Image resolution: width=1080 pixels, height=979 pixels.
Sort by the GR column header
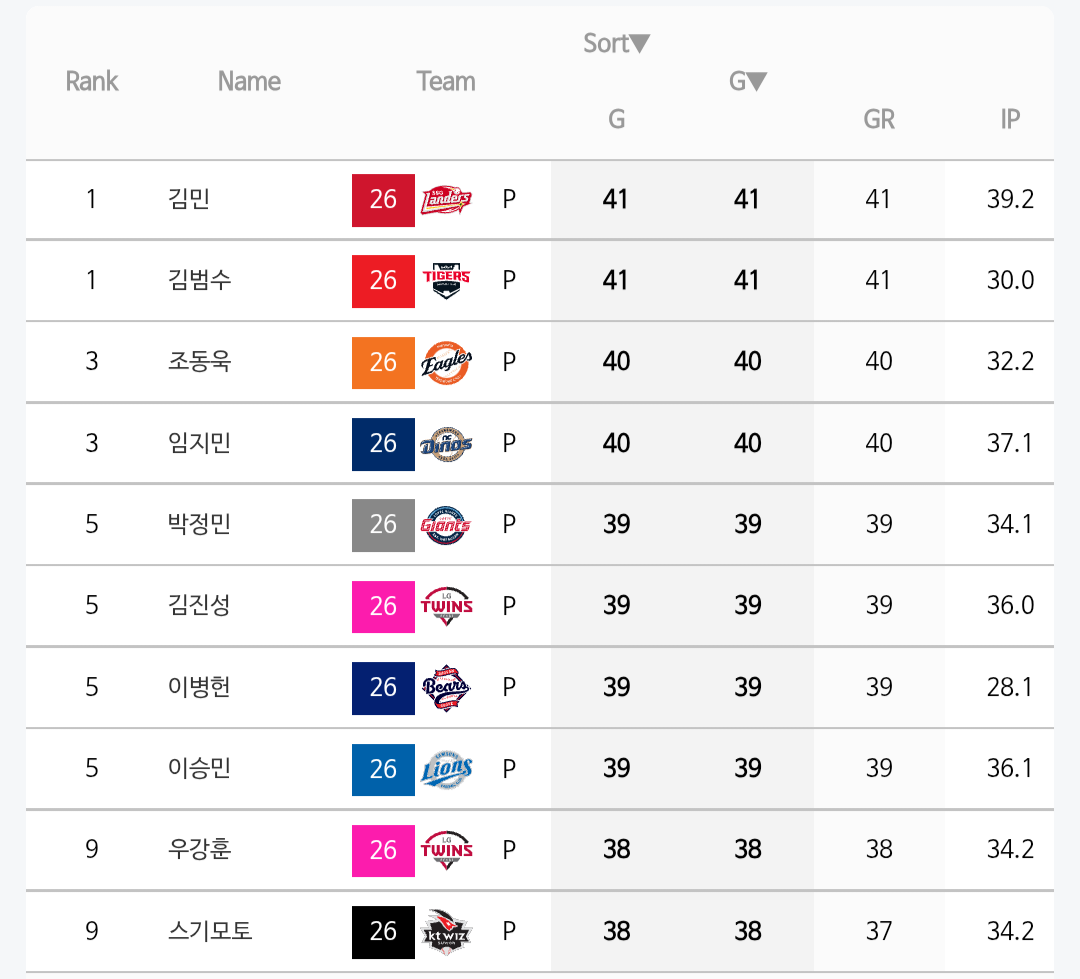[x=879, y=119]
